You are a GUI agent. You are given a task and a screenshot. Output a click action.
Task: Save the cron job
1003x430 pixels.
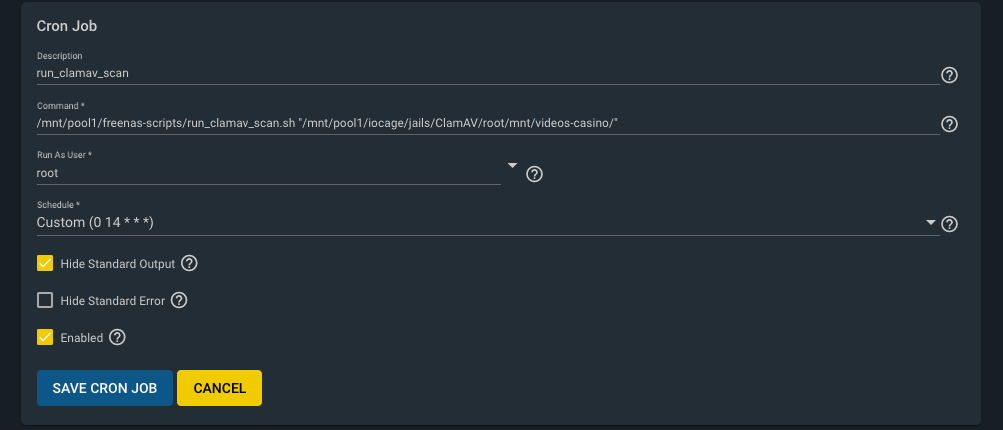click(105, 388)
